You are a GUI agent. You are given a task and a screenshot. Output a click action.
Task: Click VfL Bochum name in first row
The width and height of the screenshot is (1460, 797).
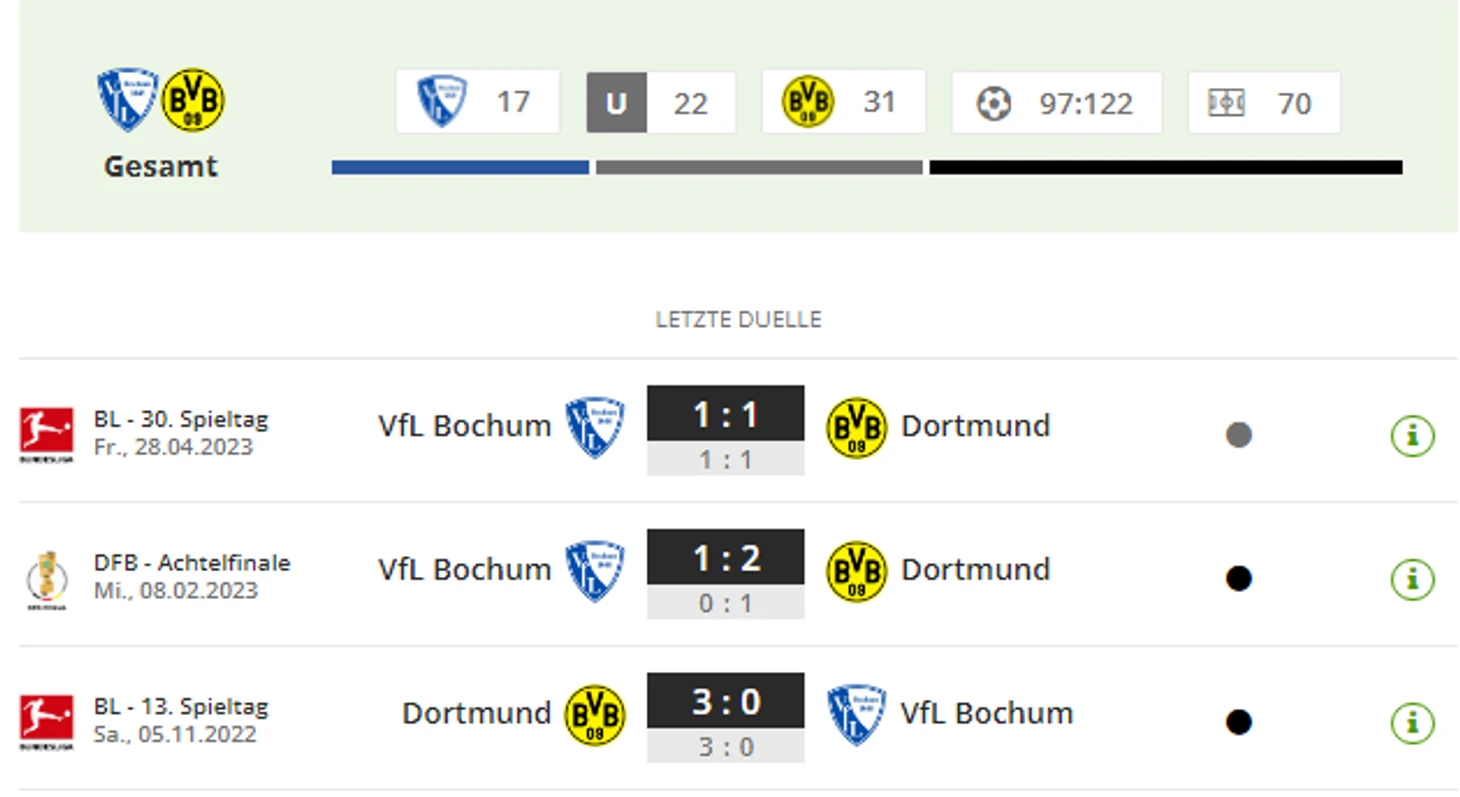tap(464, 426)
